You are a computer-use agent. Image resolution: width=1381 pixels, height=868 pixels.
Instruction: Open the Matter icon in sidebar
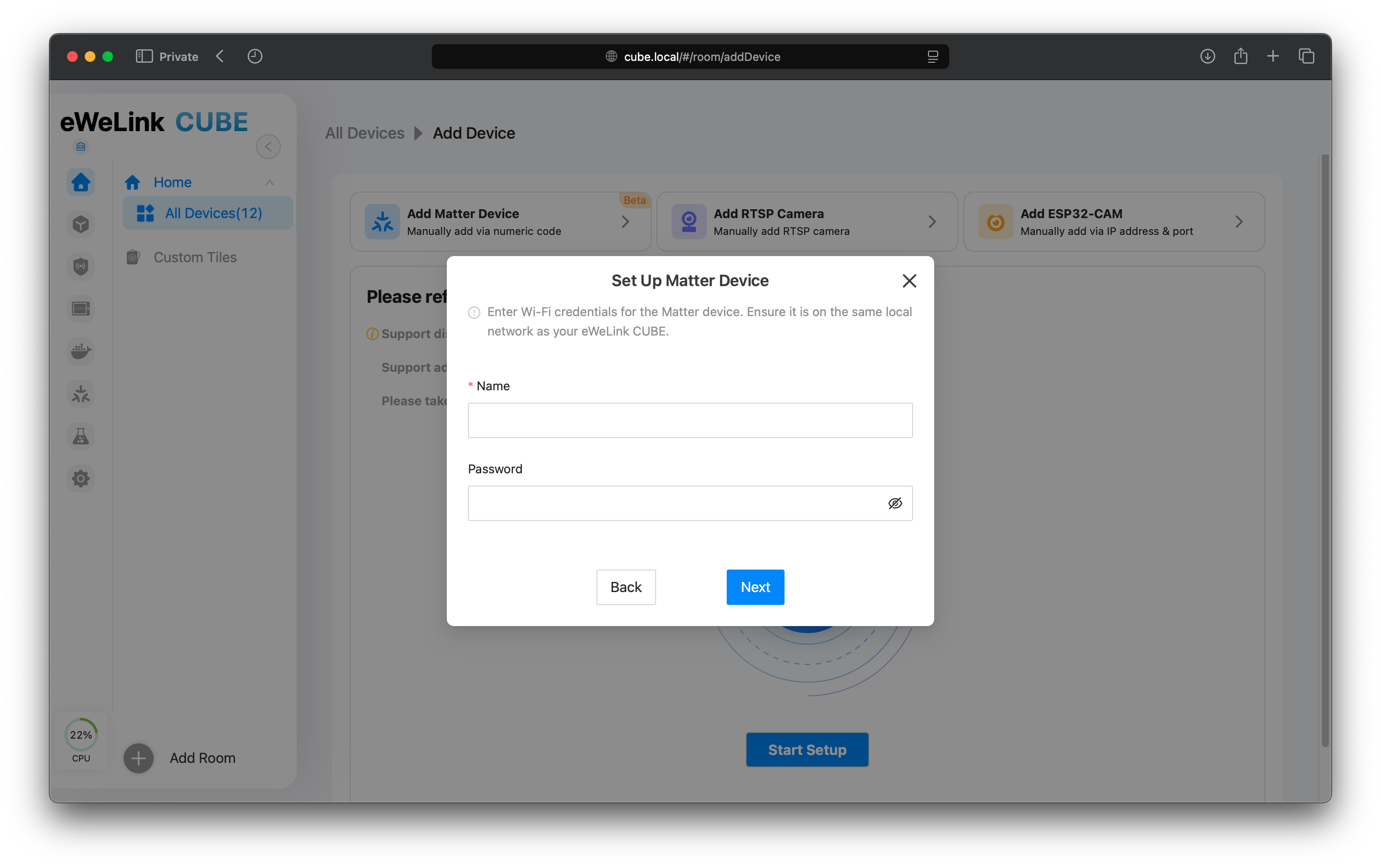pos(81,393)
